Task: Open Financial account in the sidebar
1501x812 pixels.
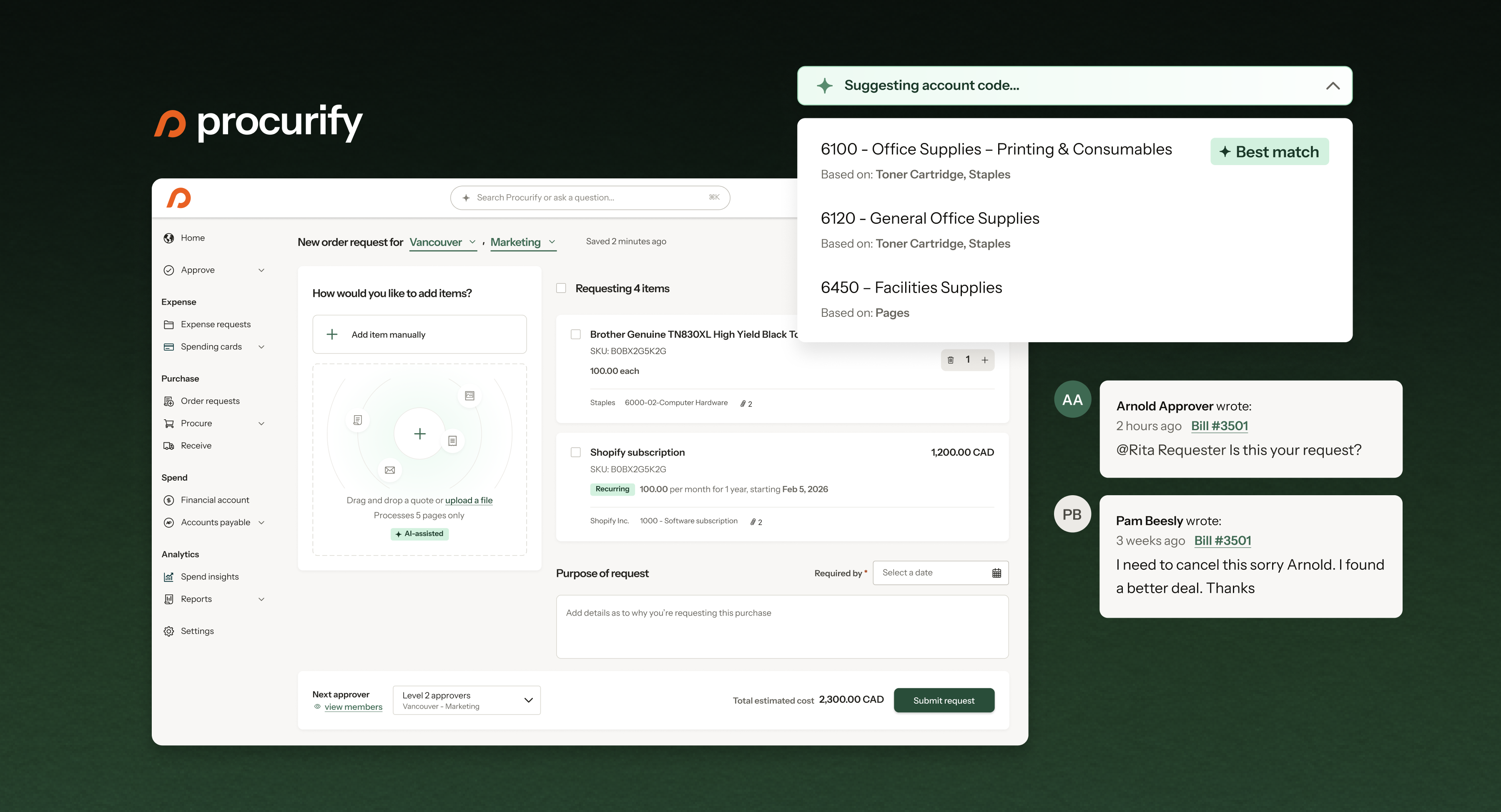Action: point(214,500)
